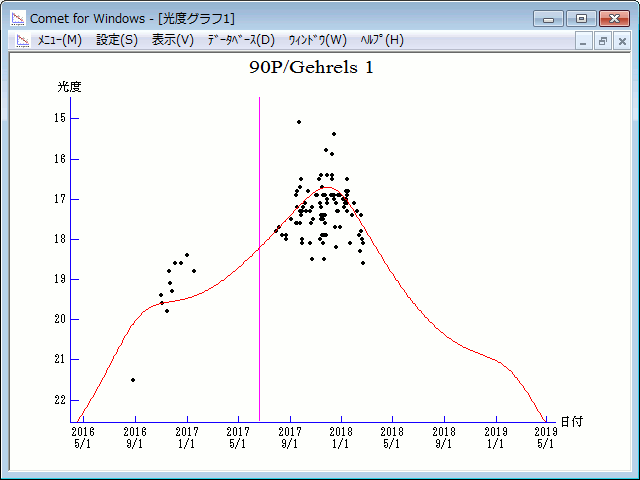Click the brightest data point near magnitude 15

[x=299, y=122]
